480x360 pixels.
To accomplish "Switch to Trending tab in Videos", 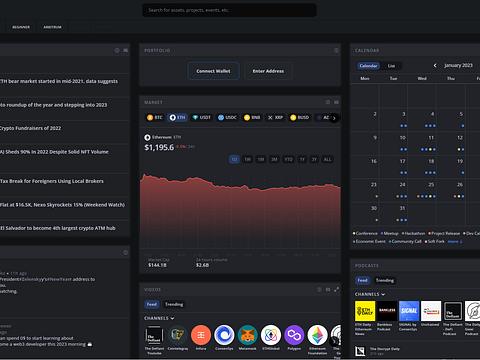I will tap(174, 304).
